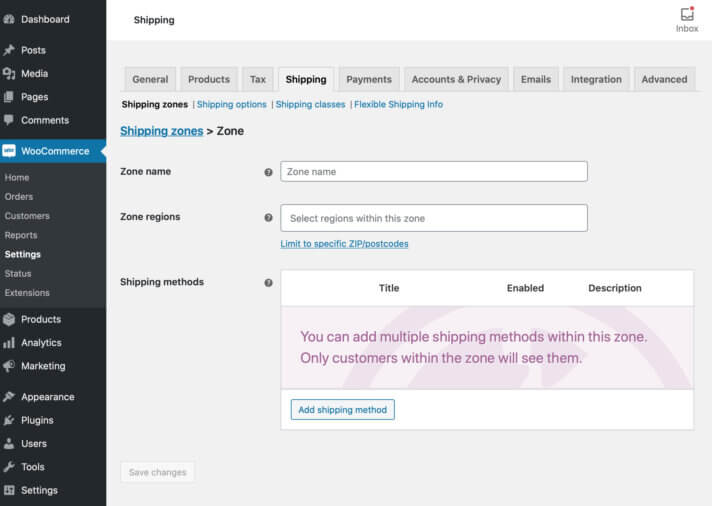This screenshot has height=506, width=712.
Task: Click the Enabled column header
Action: click(x=525, y=288)
